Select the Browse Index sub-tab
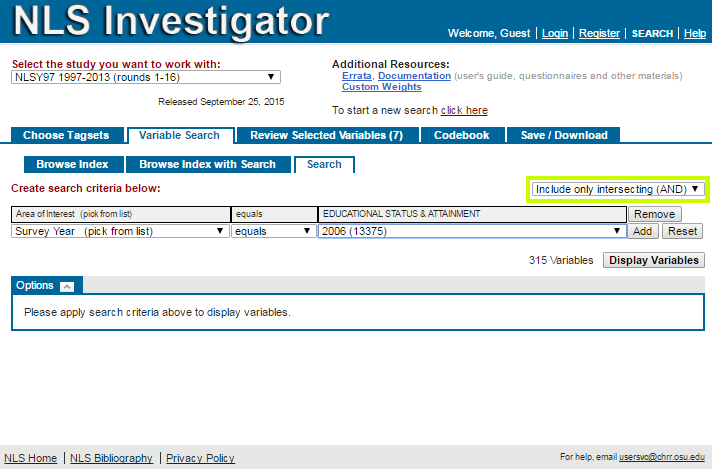712x472 pixels. 73,164
